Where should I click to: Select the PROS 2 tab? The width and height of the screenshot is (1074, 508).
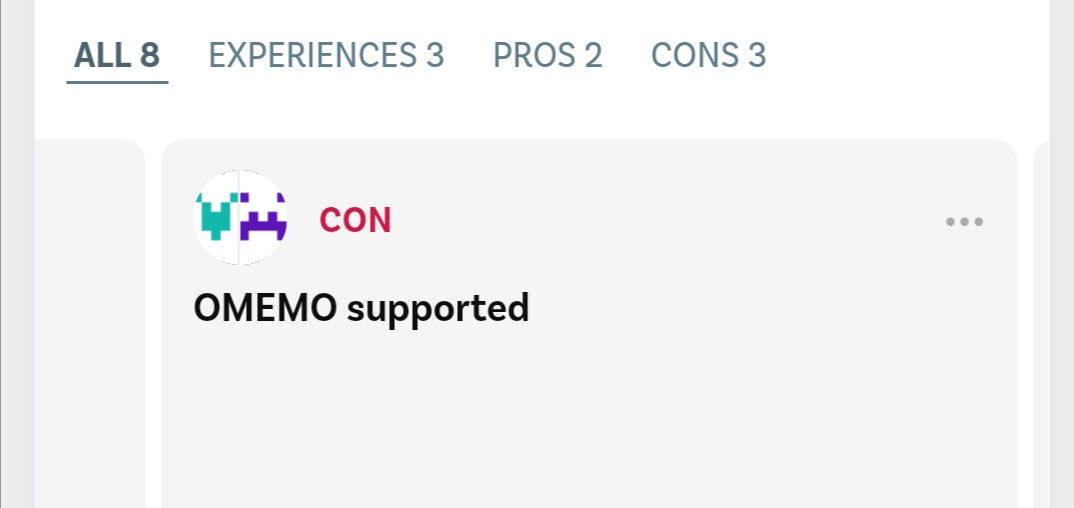[548, 55]
